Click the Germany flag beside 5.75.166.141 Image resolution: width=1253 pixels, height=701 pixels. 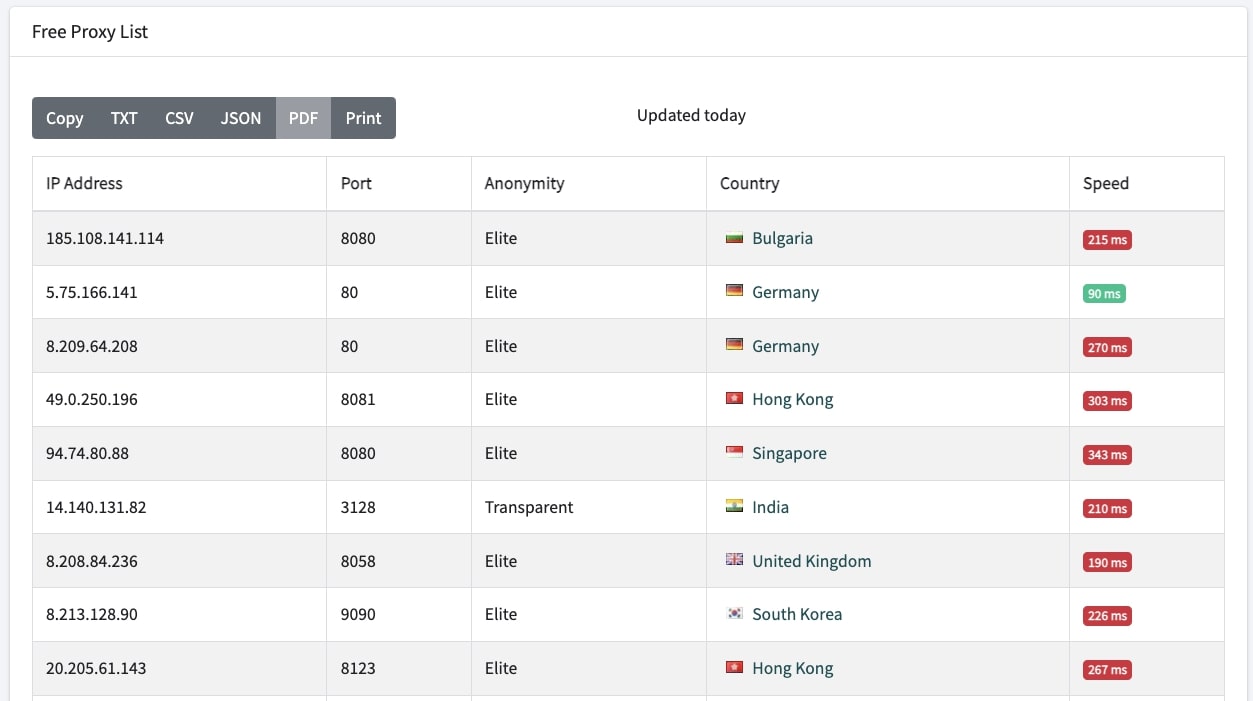coord(733,293)
